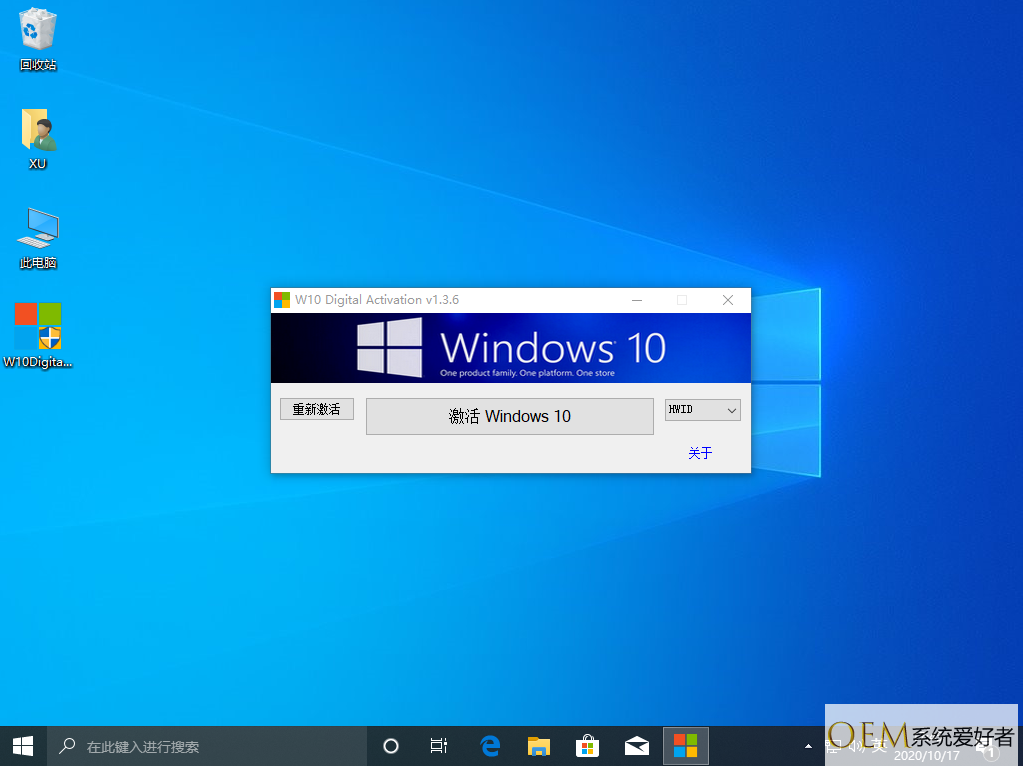Click the taskbar search box

pyautogui.click(x=208, y=746)
